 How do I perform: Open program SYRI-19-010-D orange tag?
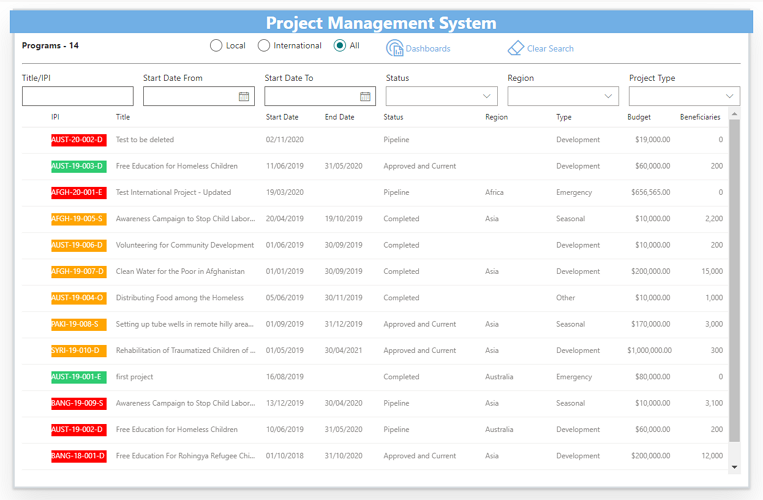point(79,351)
